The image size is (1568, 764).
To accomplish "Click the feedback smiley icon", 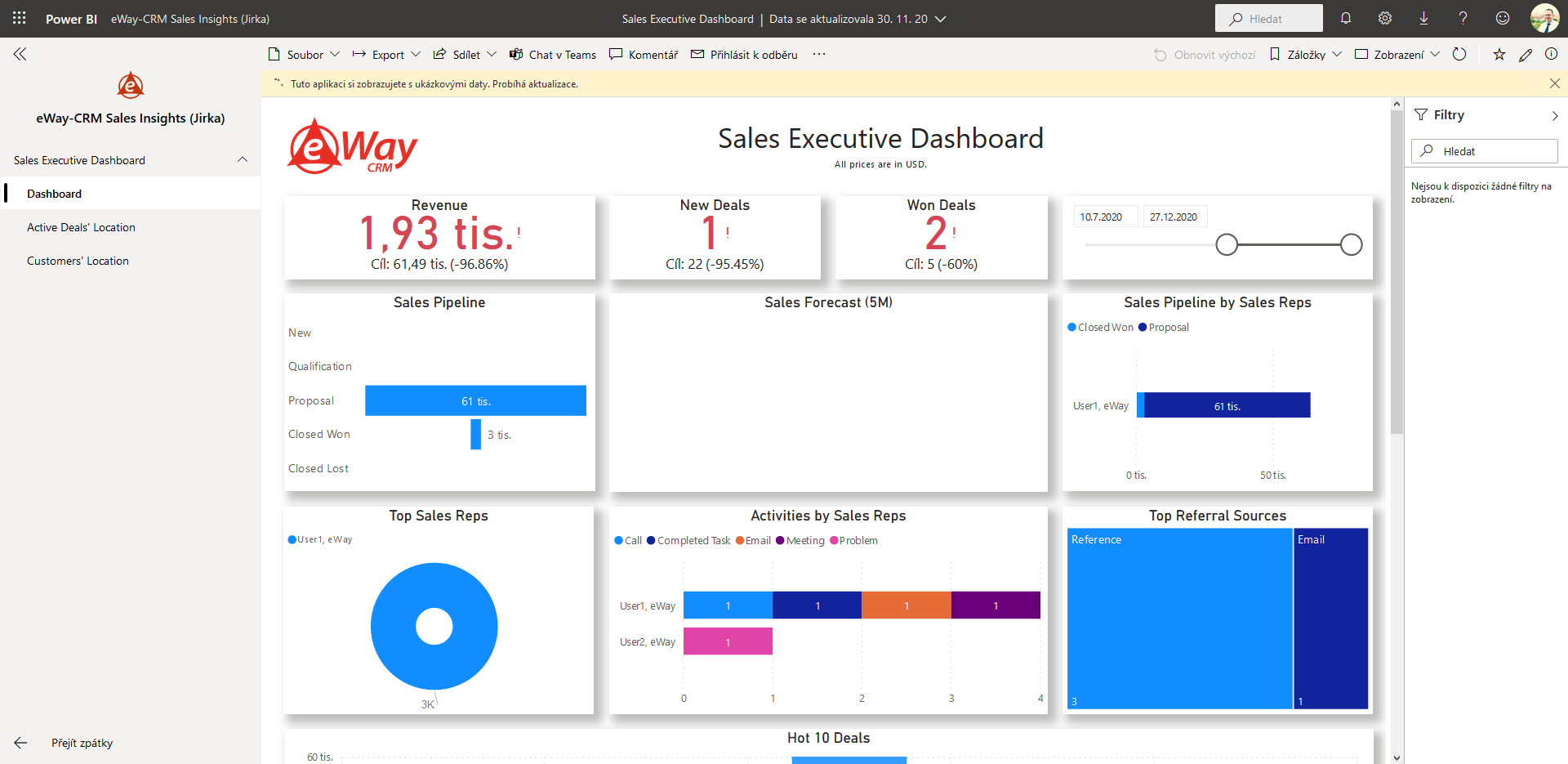I will pyautogui.click(x=1503, y=18).
